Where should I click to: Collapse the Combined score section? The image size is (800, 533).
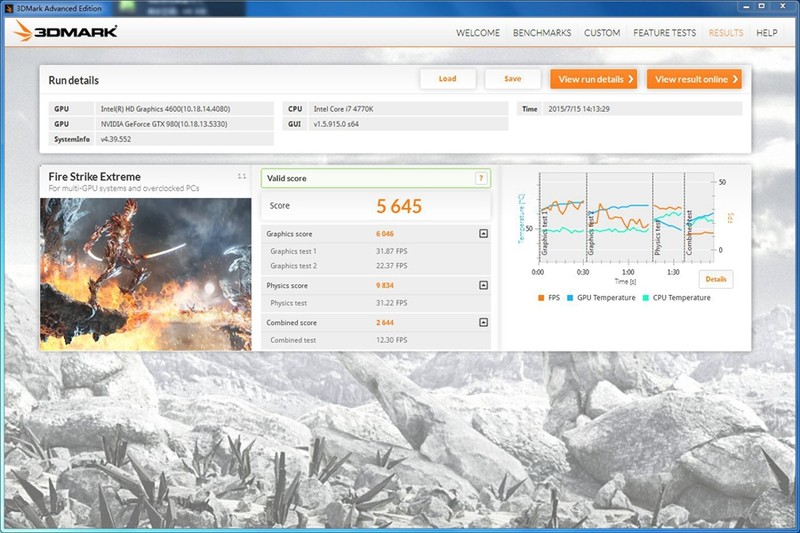[x=483, y=322]
